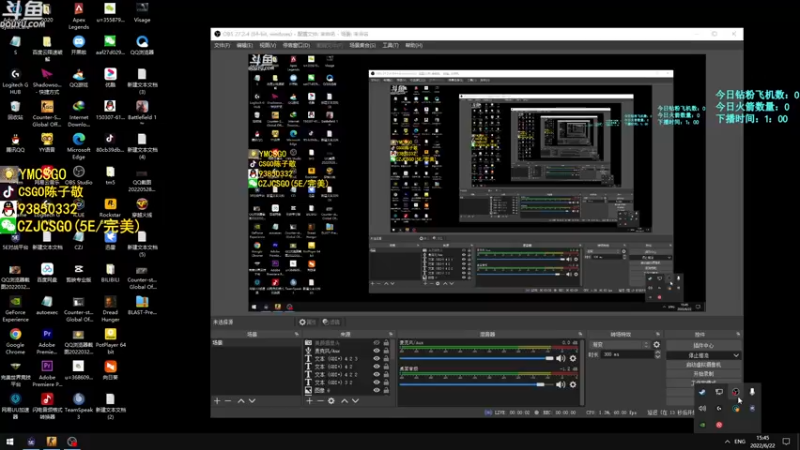Open the 渐变 transition dropdown
This screenshot has height=450, width=800.
[x=619, y=345]
